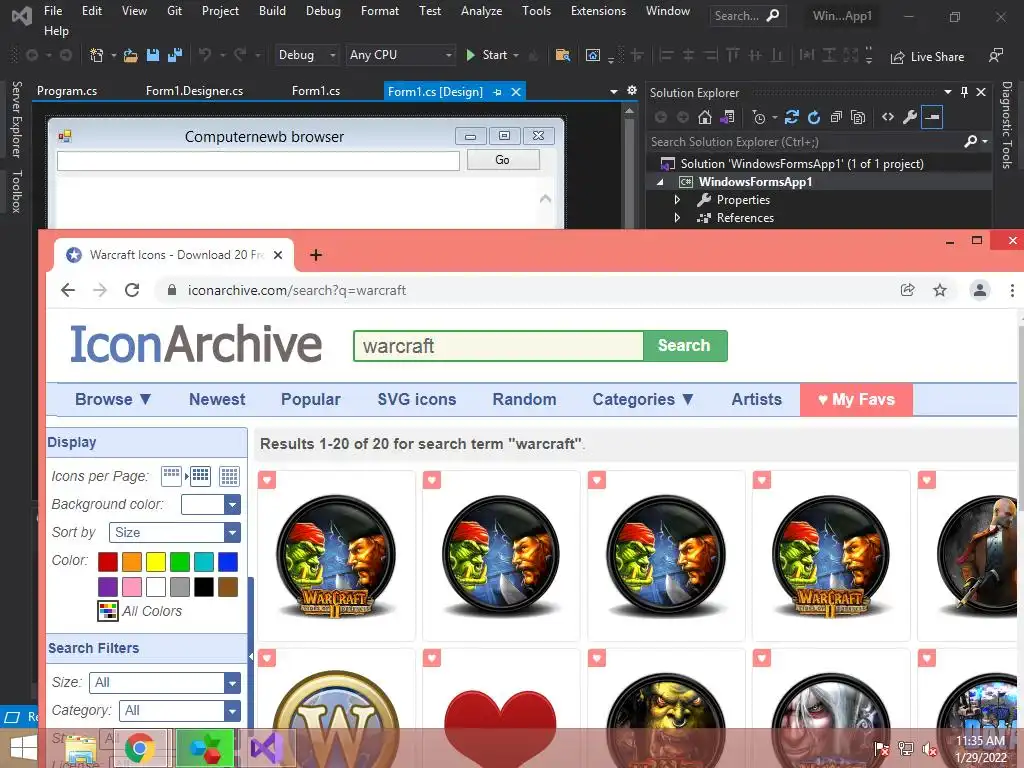Viewport: 1024px width, 768px height.
Task: Toggle auto-hide pin on Solution Explorer panel
Action: pyautogui.click(x=965, y=92)
